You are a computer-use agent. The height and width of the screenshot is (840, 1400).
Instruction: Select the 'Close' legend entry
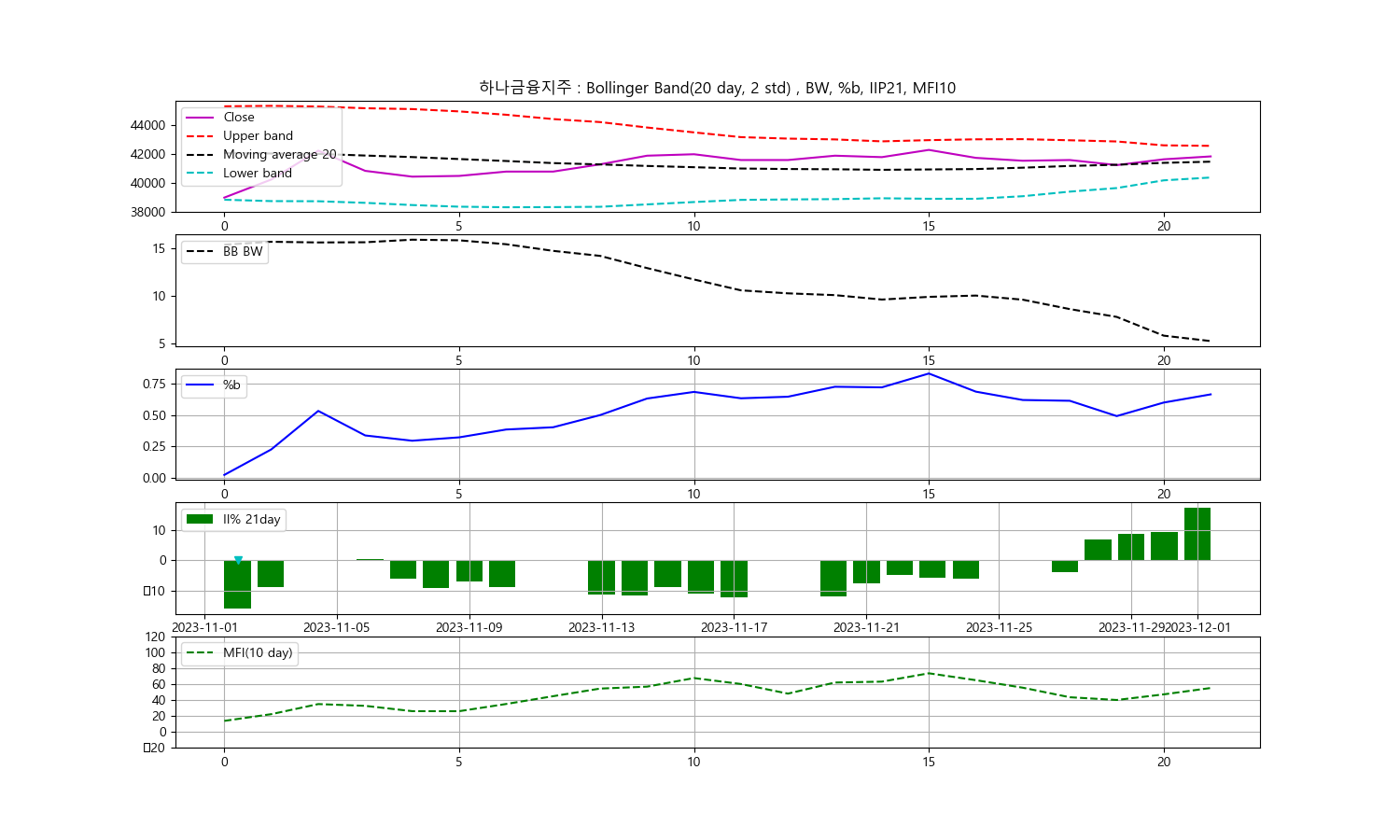coord(238,117)
